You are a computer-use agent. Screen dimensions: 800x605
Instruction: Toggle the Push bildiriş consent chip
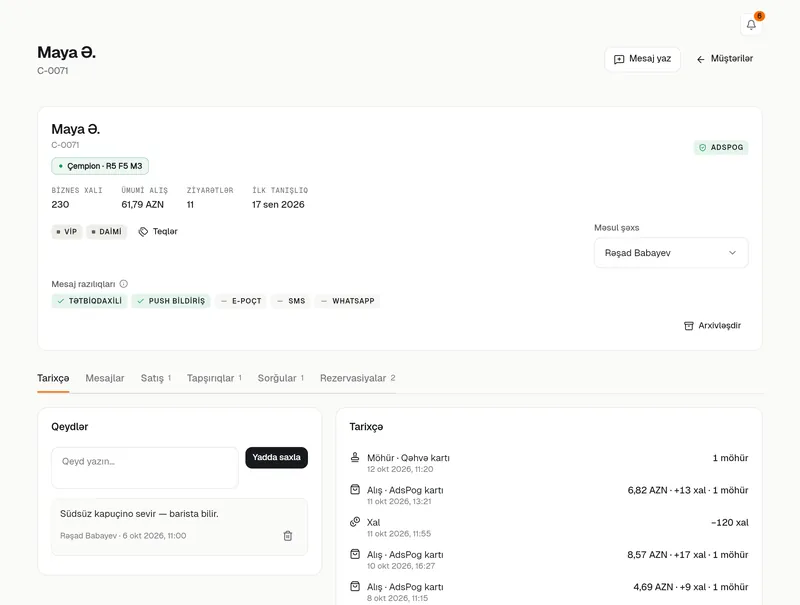point(171,301)
